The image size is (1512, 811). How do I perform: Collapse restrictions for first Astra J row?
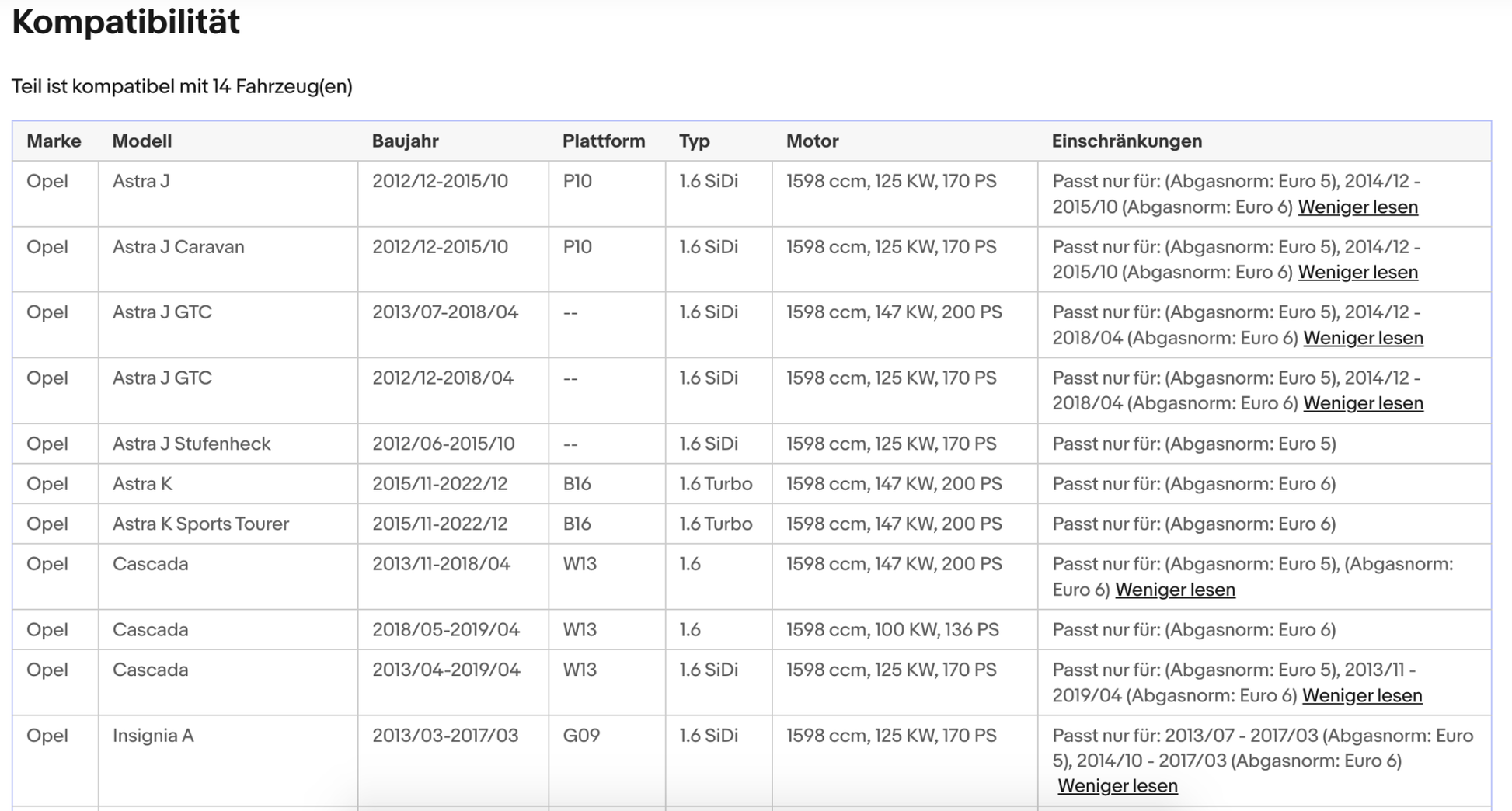[1357, 207]
